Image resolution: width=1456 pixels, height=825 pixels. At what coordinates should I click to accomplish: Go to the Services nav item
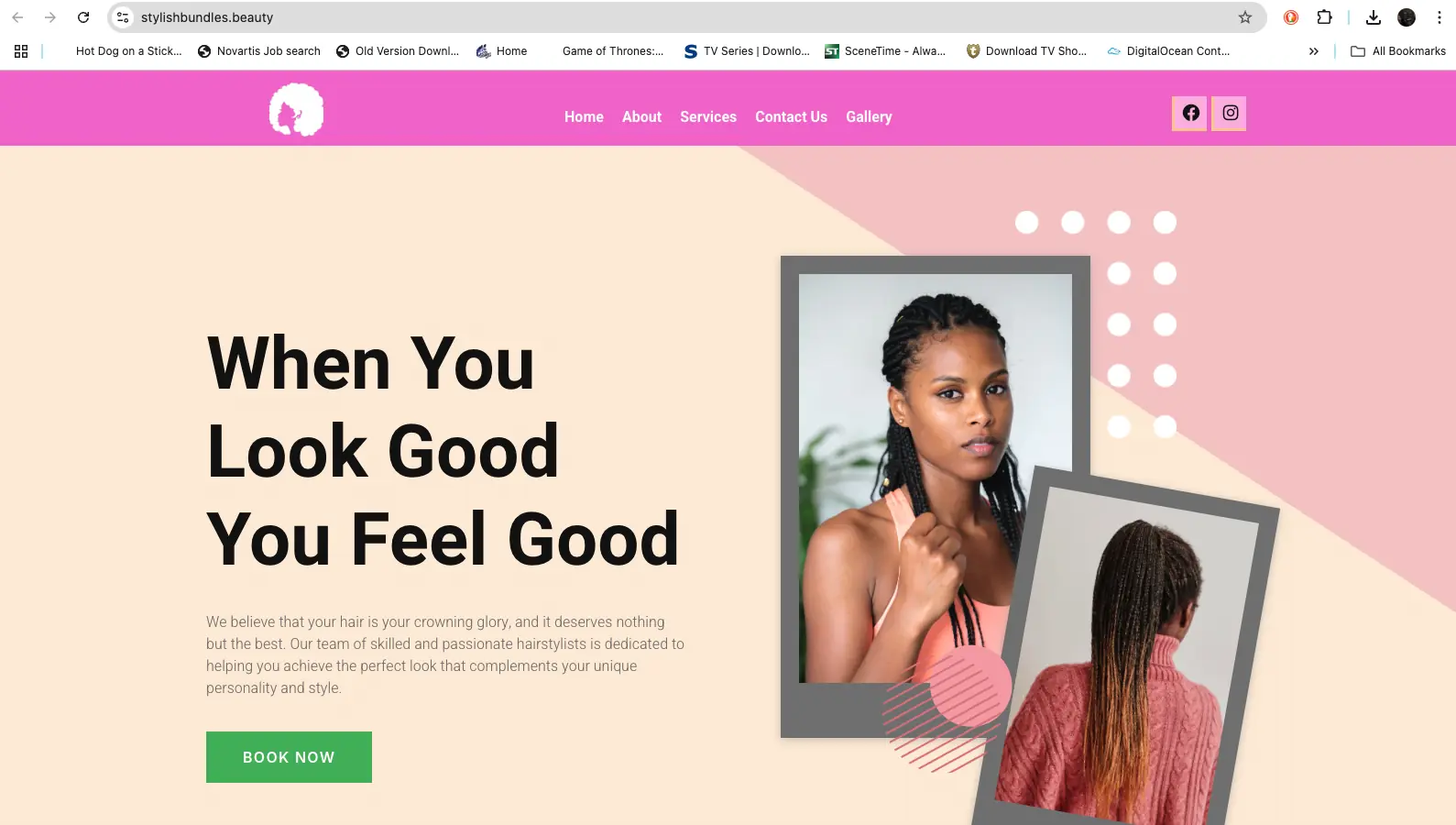708,117
